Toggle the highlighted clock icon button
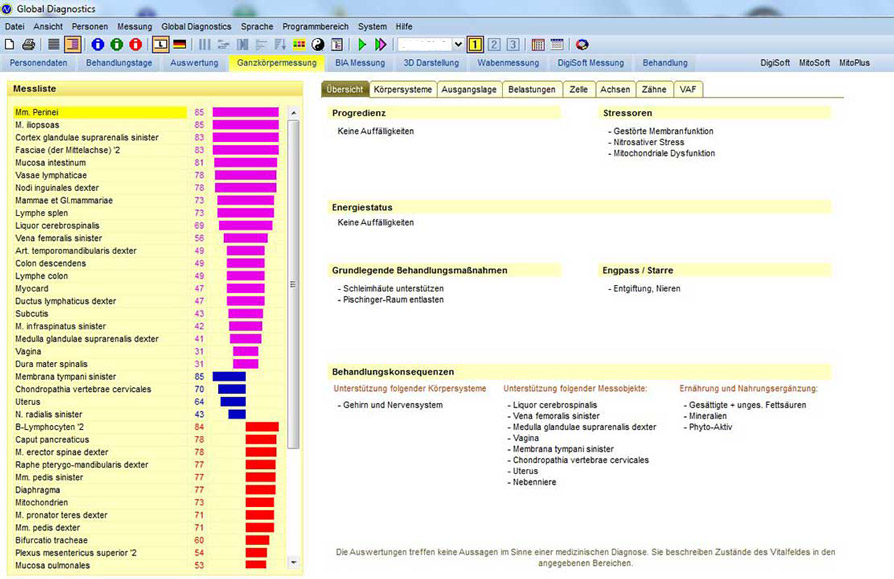This screenshot has height=579, width=894. tap(160, 44)
